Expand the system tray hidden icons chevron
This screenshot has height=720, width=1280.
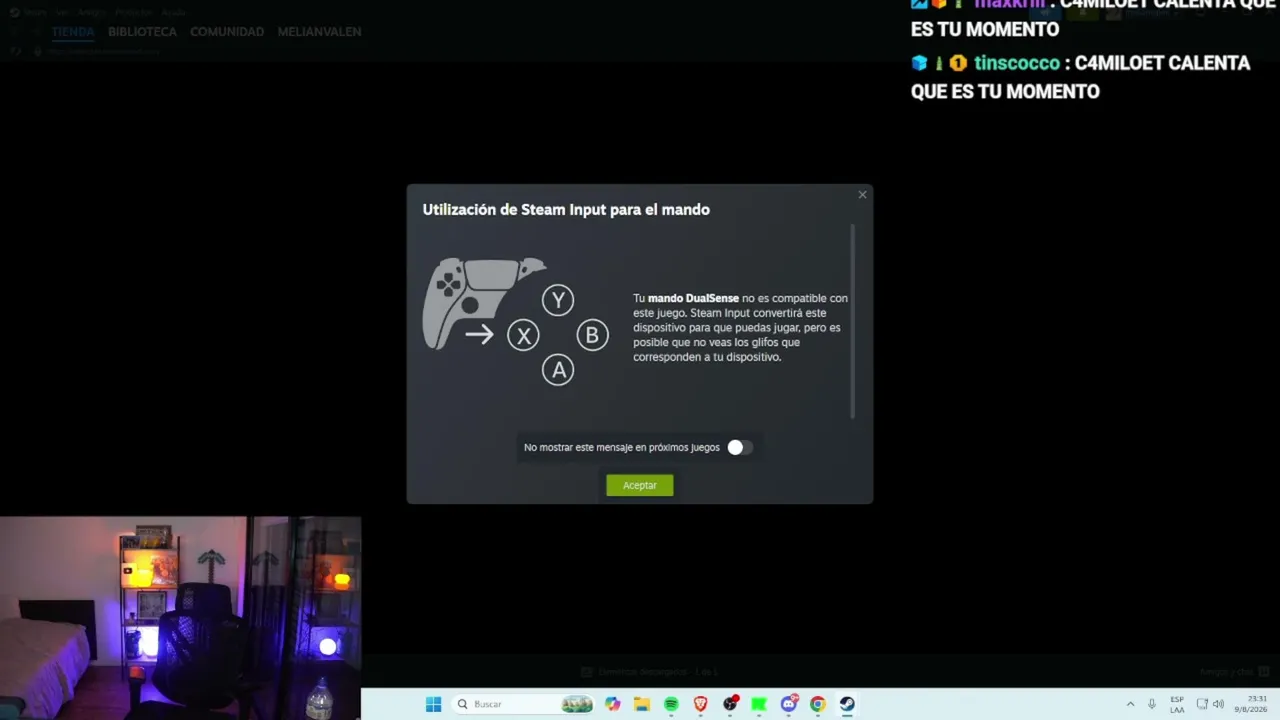click(x=1130, y=704)
